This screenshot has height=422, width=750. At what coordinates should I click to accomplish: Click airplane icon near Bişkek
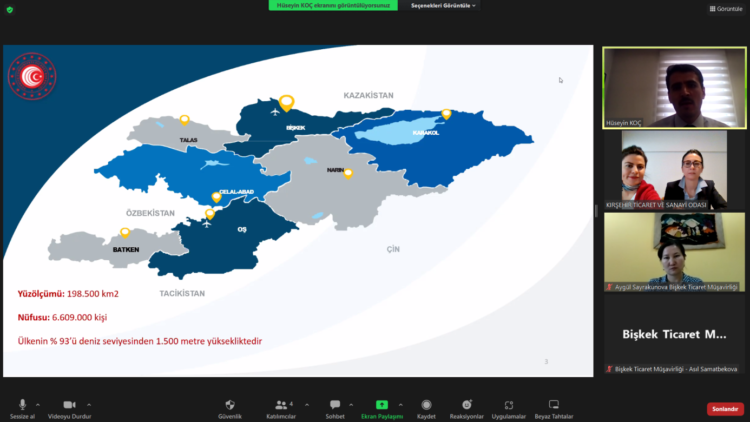pos(275,112)
